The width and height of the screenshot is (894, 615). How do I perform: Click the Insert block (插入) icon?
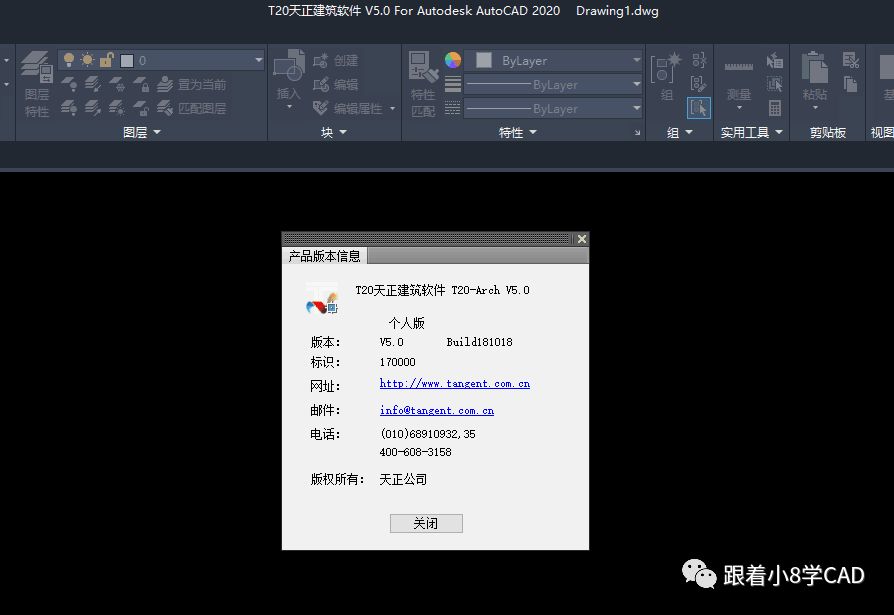click(x=288, y=67)
